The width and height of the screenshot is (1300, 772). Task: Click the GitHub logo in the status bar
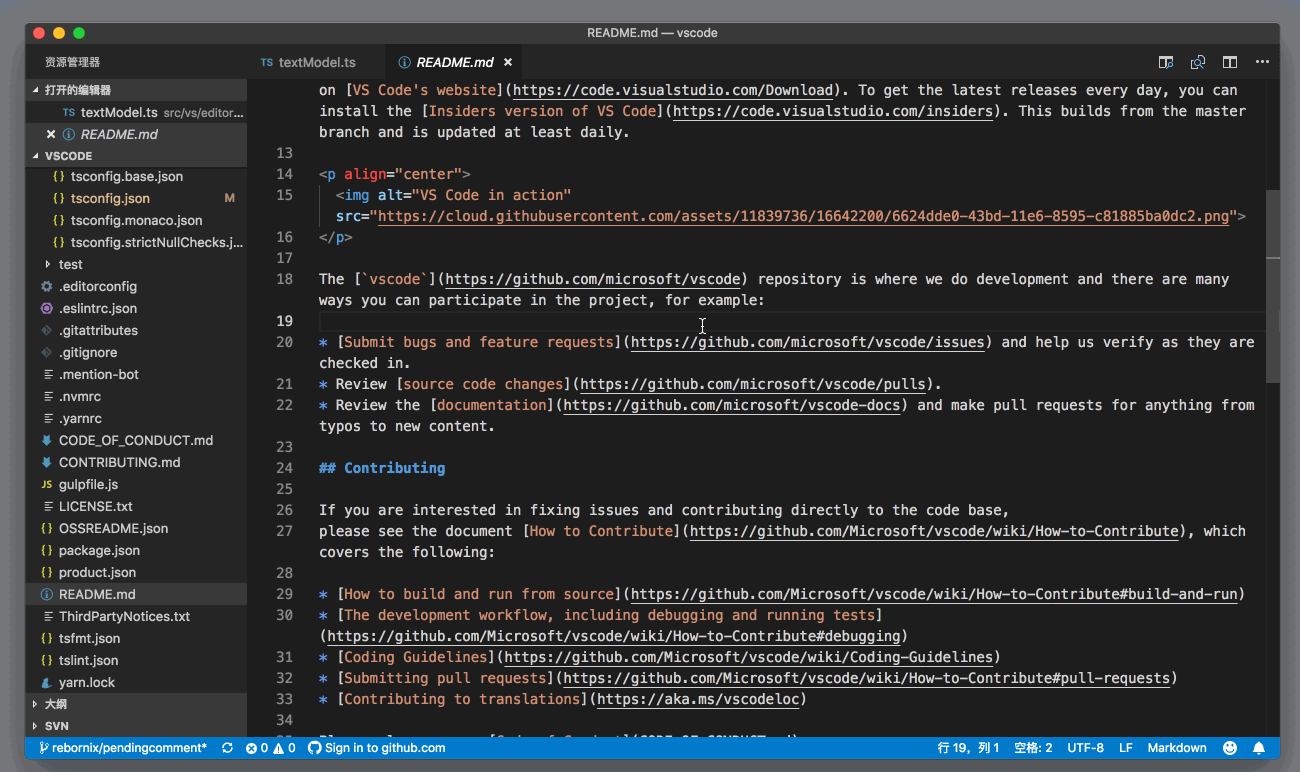tap(314, 748)
